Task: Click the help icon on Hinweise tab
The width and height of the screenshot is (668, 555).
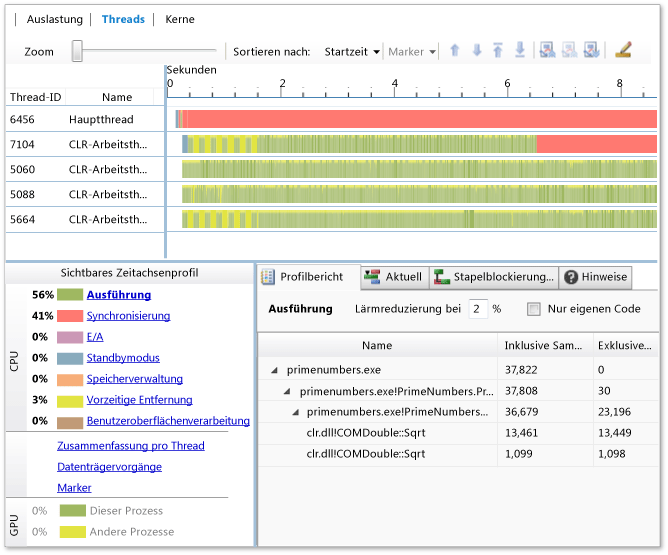Action: click(x=571, y=277)
